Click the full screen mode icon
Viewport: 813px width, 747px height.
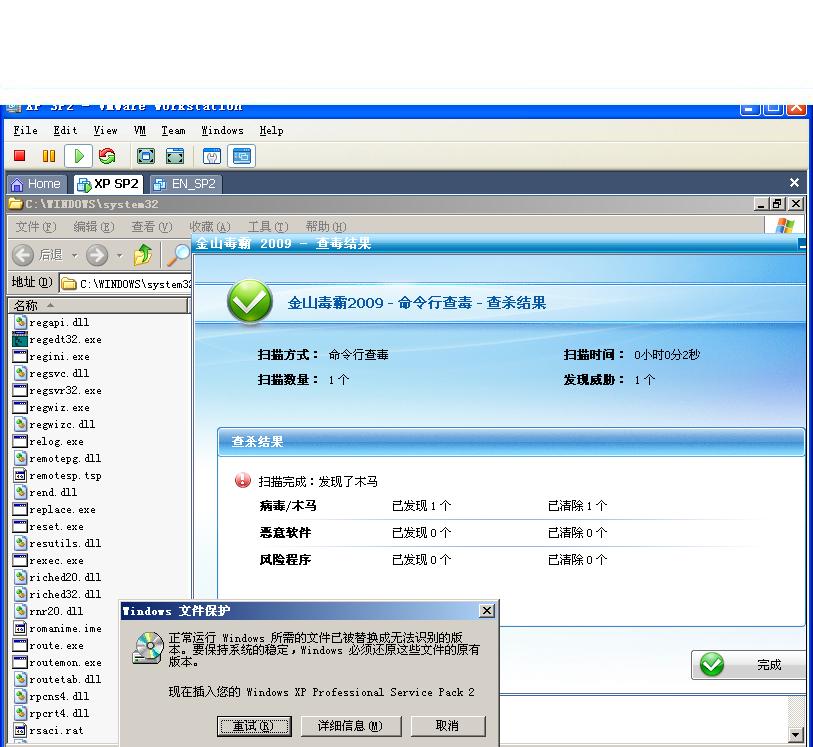tap(146, 156)
